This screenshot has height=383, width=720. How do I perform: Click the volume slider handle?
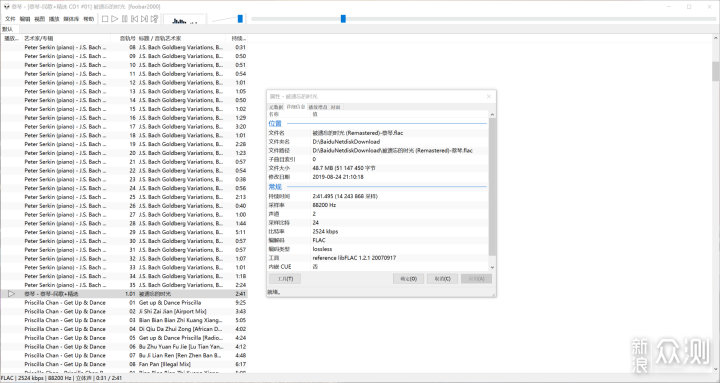coord(240,18)
